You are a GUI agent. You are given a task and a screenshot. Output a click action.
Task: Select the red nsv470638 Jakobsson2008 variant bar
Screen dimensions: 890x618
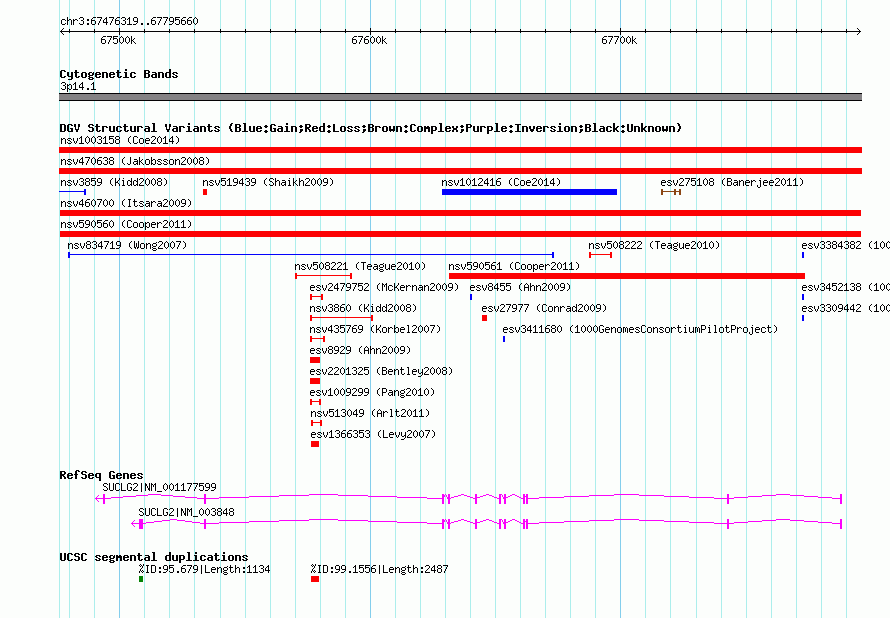[x=460, y=171]
